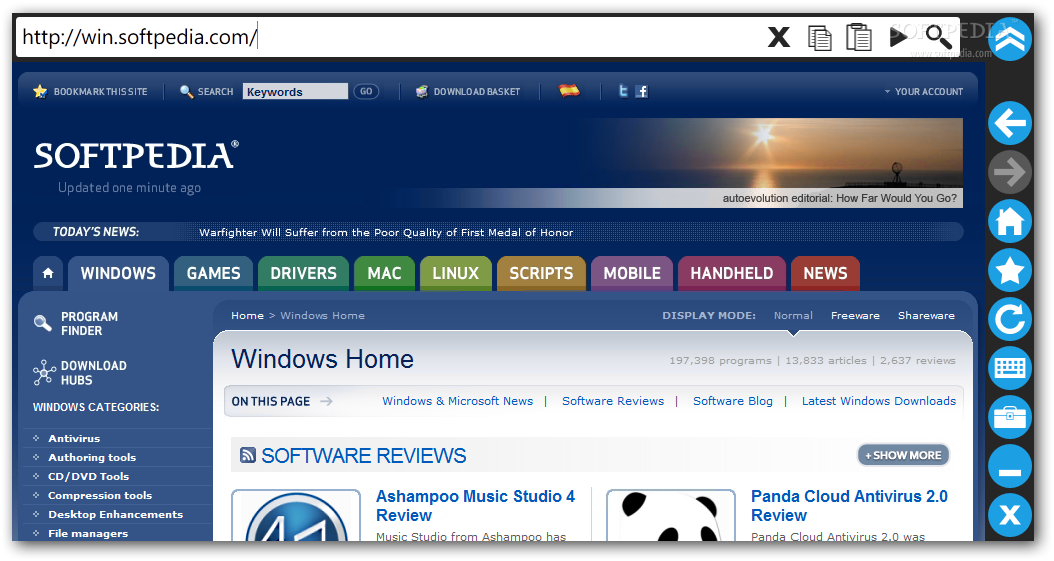Open Program Finder

76,324
